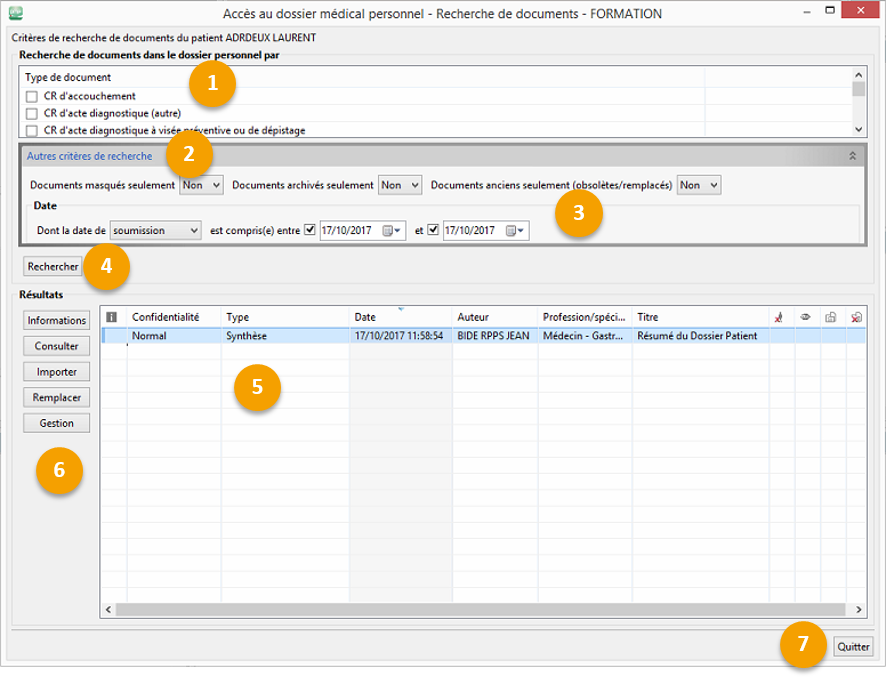Open the start date calendar picker
Viewport: 886px width, 682px height.
click(390, 230)
